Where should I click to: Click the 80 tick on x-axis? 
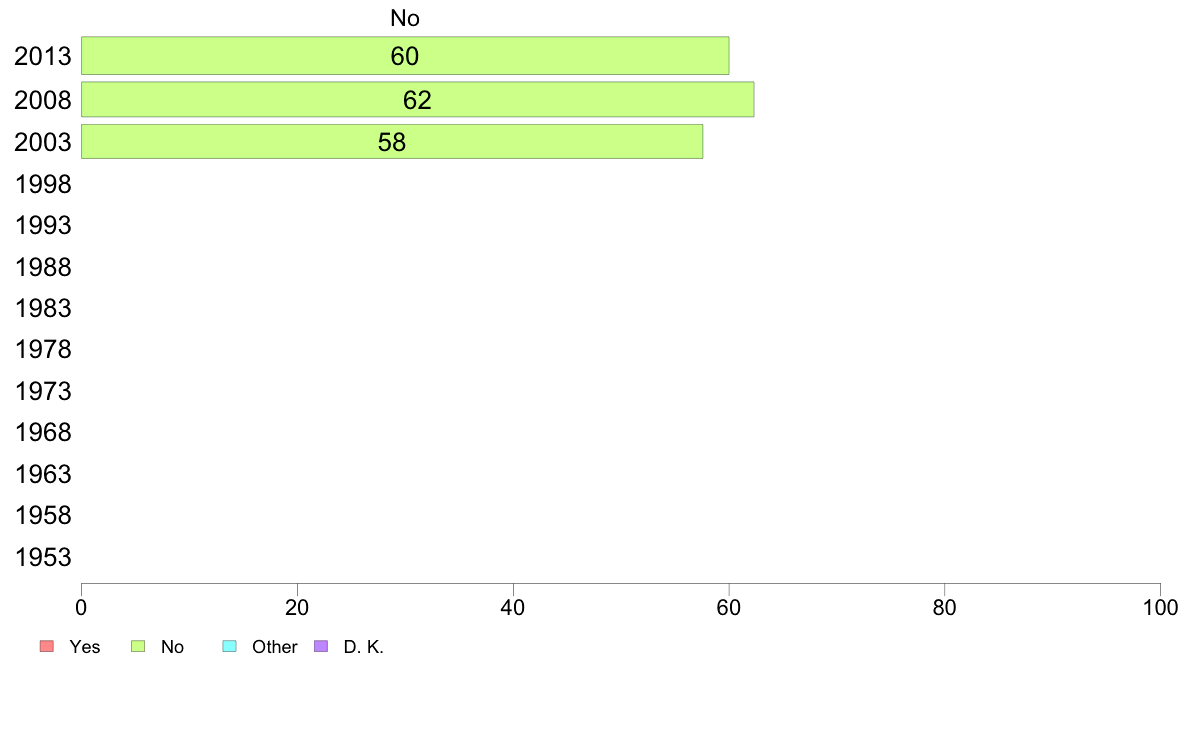click(x=944, y=607)
